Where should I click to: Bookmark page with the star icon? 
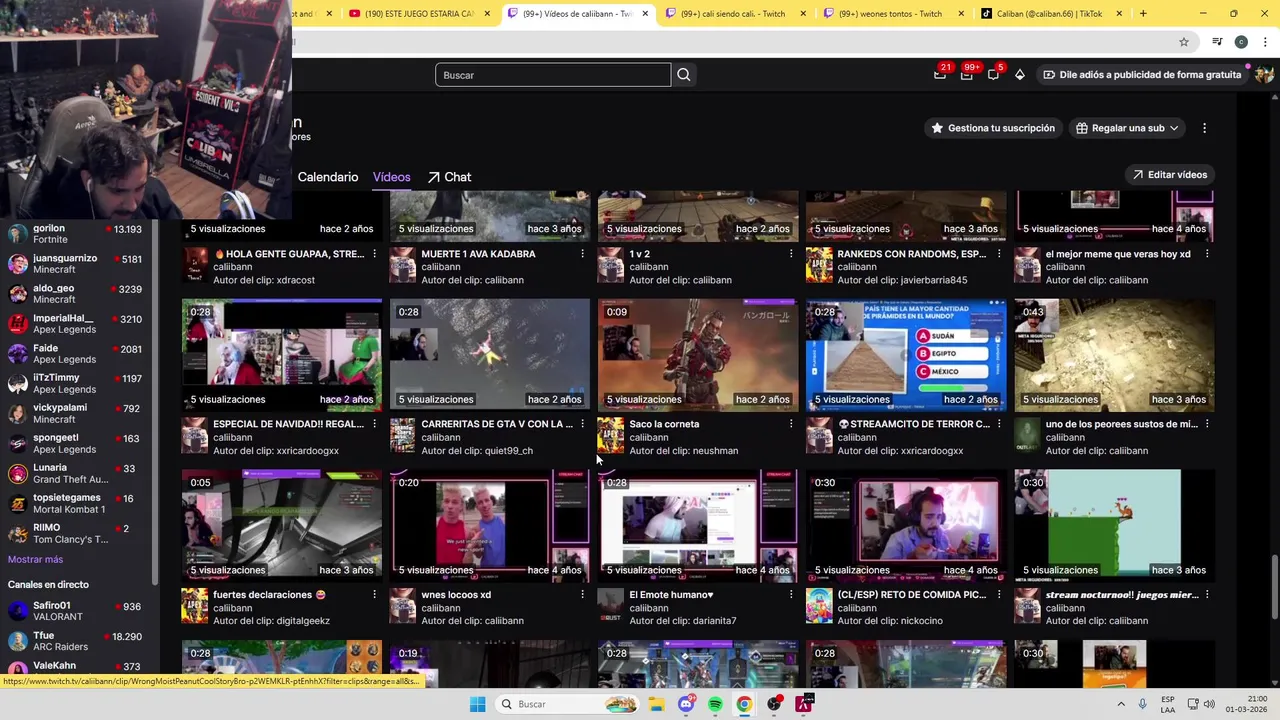point(1184,42)
